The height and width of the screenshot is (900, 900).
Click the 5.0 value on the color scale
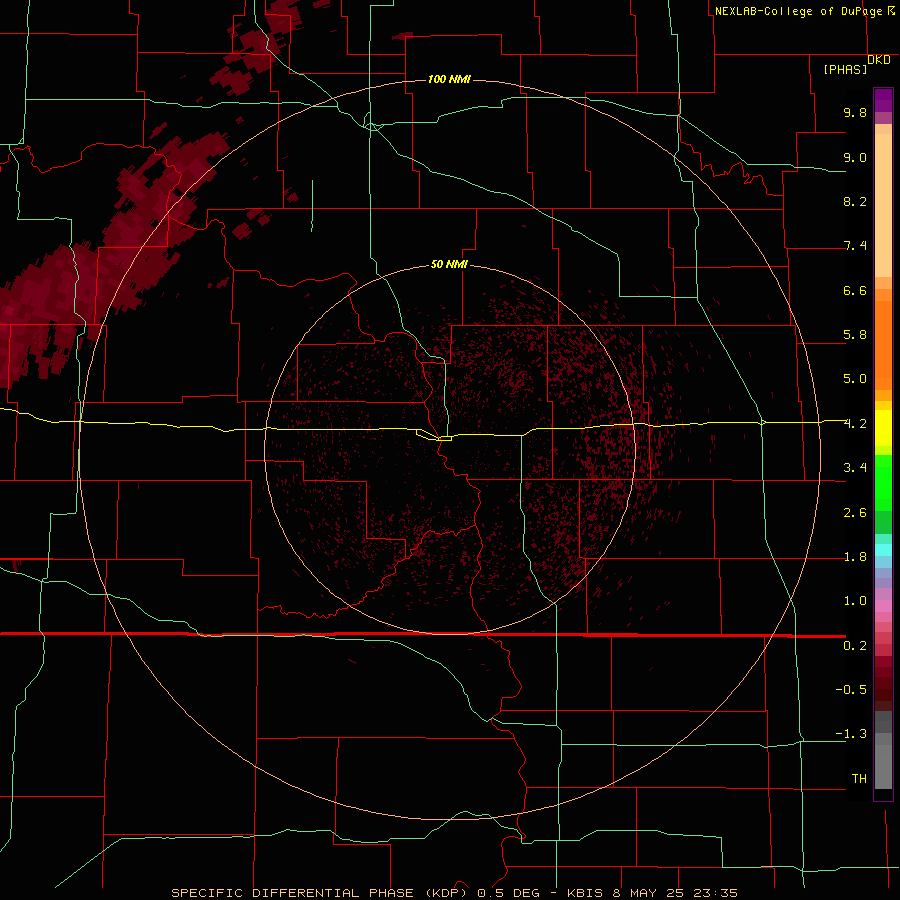[855, 379]
